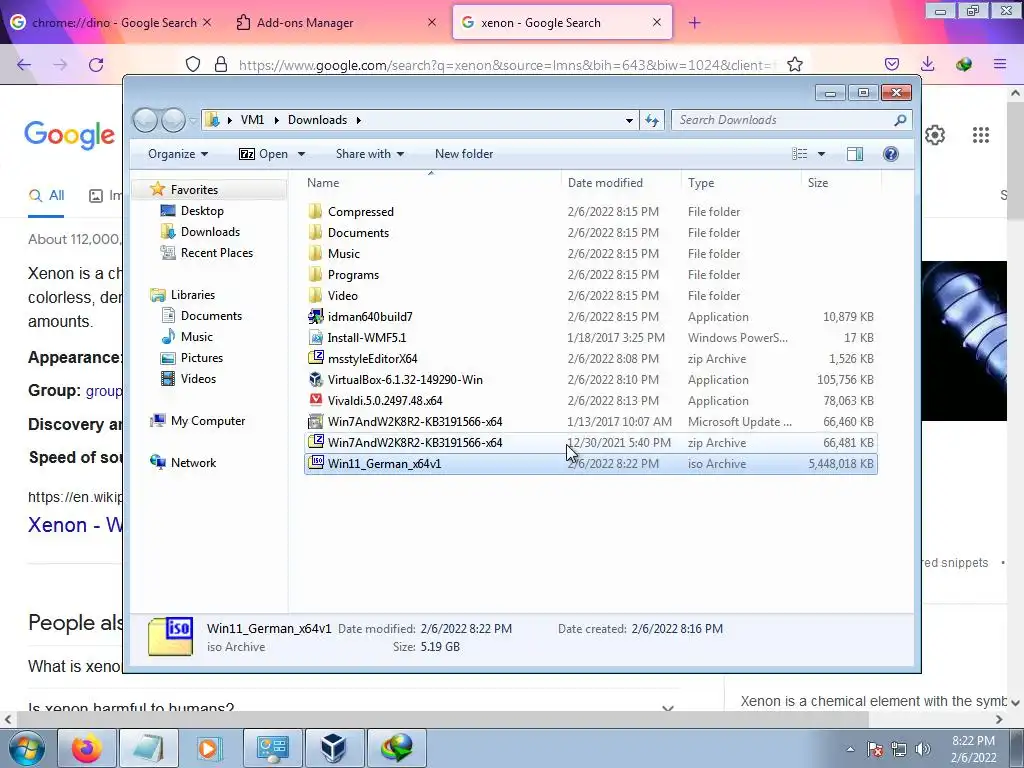Close the xenon Google Search tab
Screen dimensions: 1024x768
(x=656, y=22)
